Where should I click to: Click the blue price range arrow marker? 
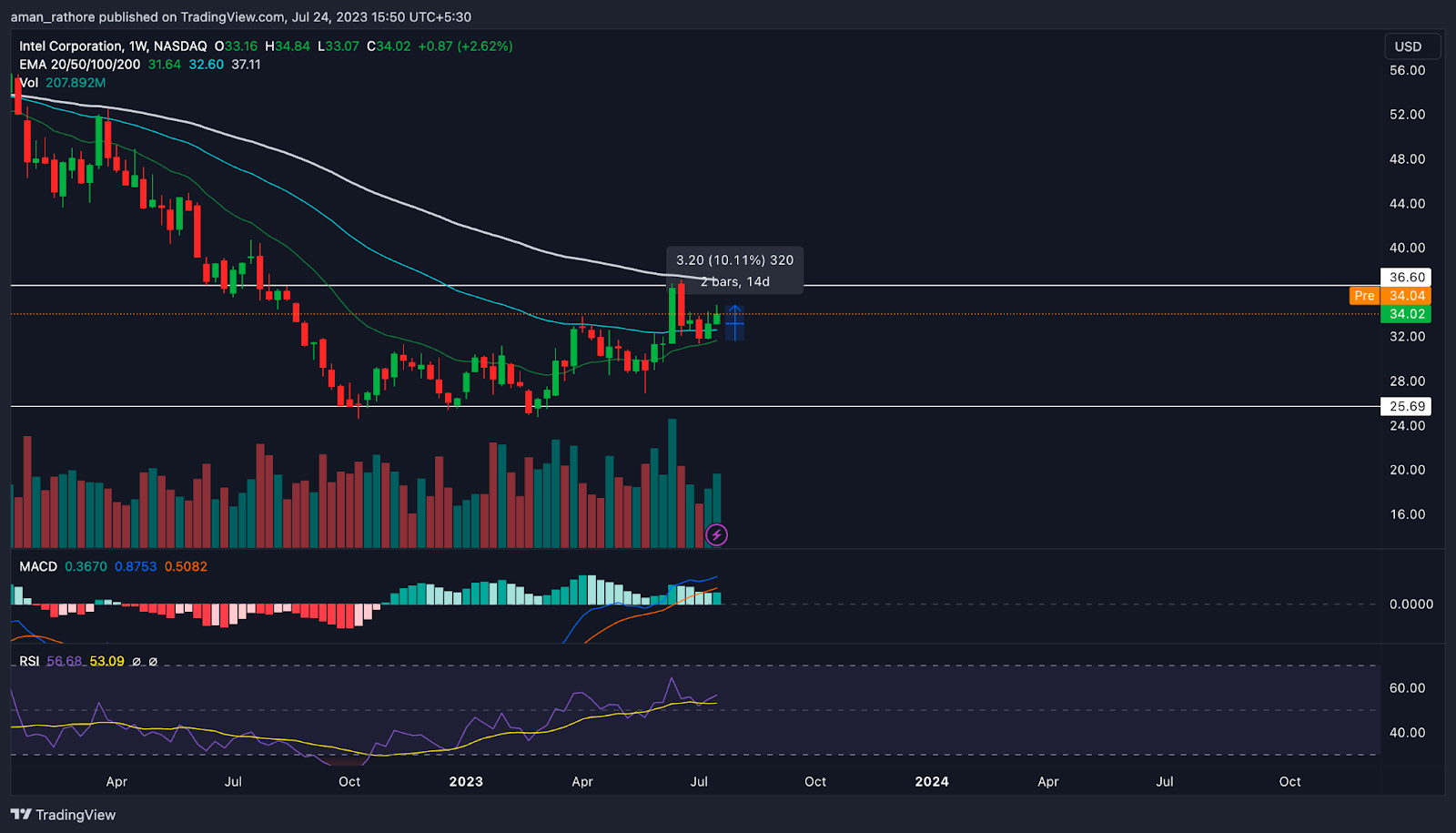tap(734, 322)
